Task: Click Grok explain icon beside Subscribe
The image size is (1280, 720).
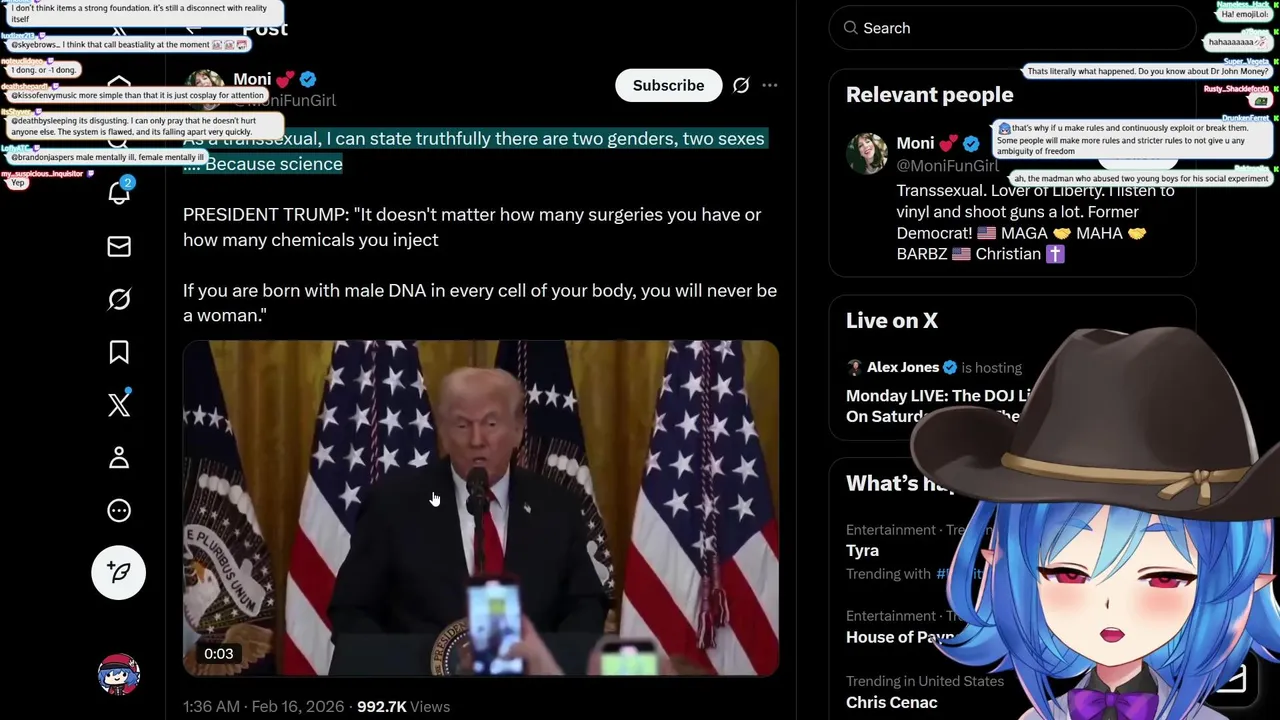Action: pyautogui.click(x=741, y=85)
